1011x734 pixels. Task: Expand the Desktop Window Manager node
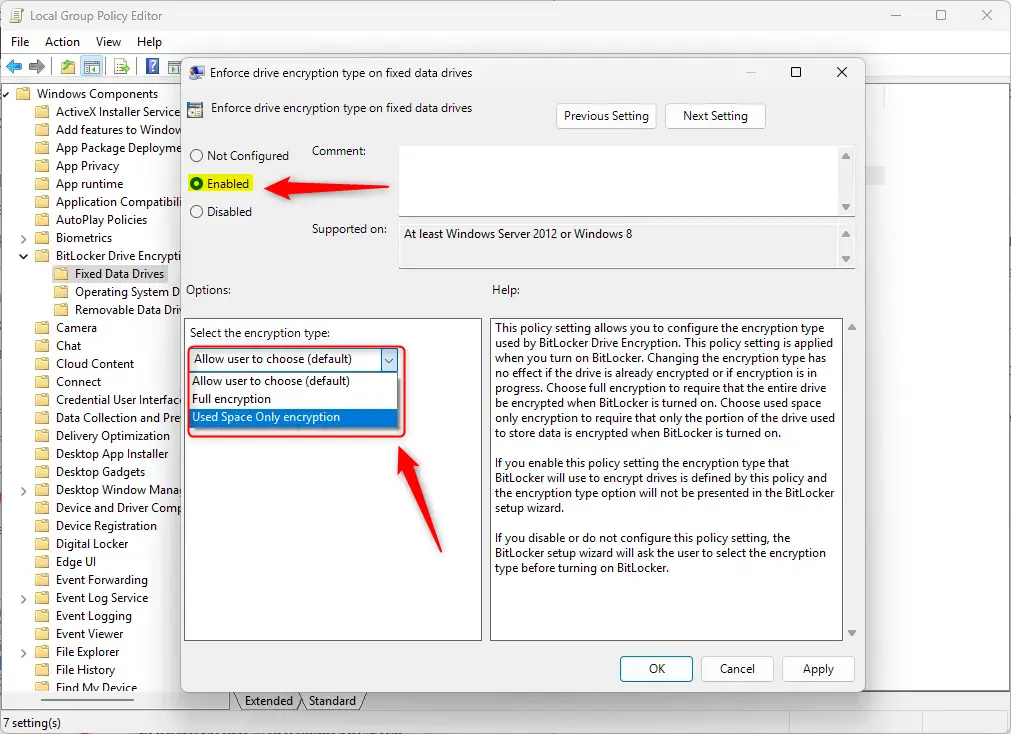[23, 491]
